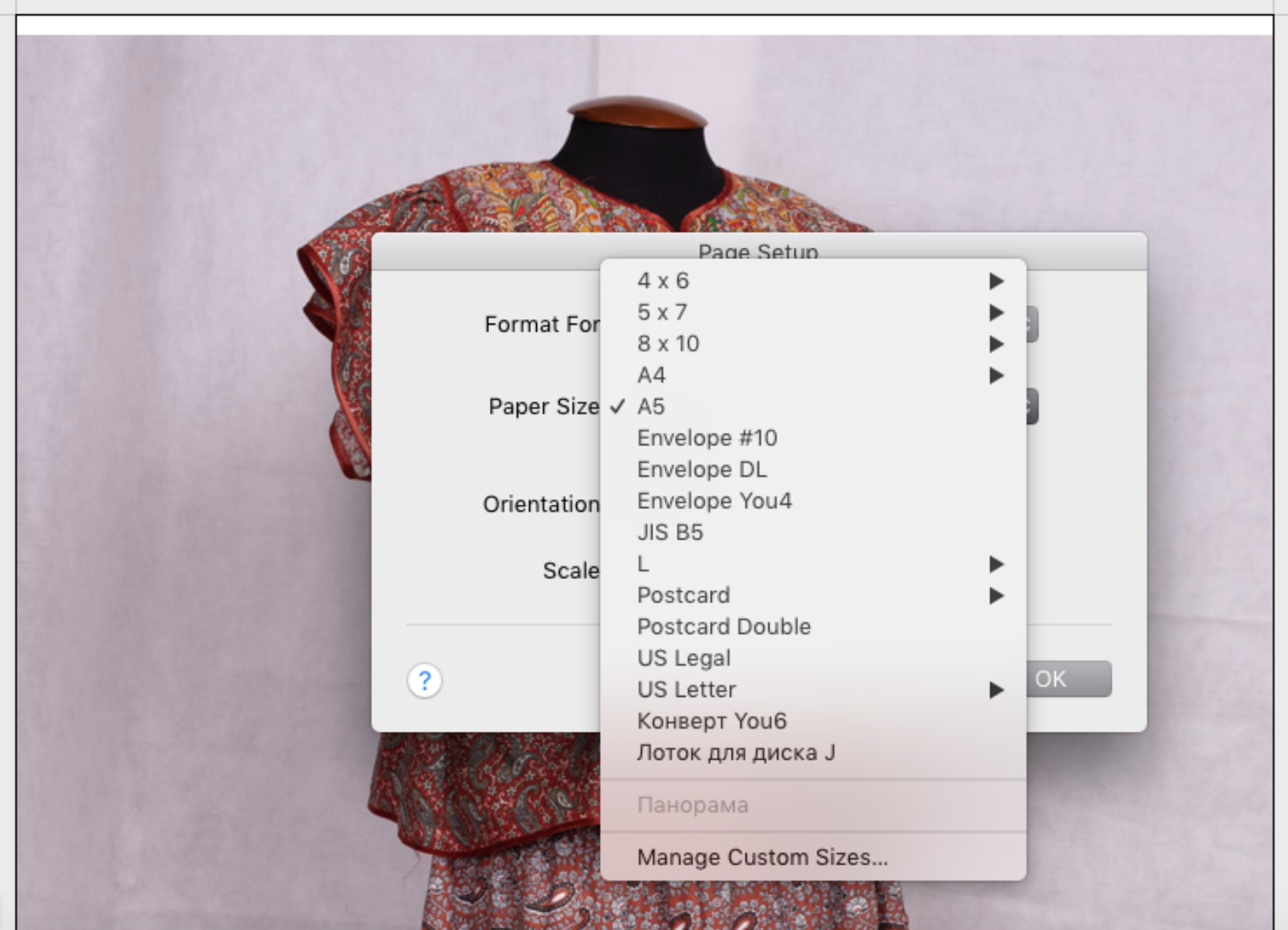
Task: Select US Letter paper size
Action: [813, 690]
